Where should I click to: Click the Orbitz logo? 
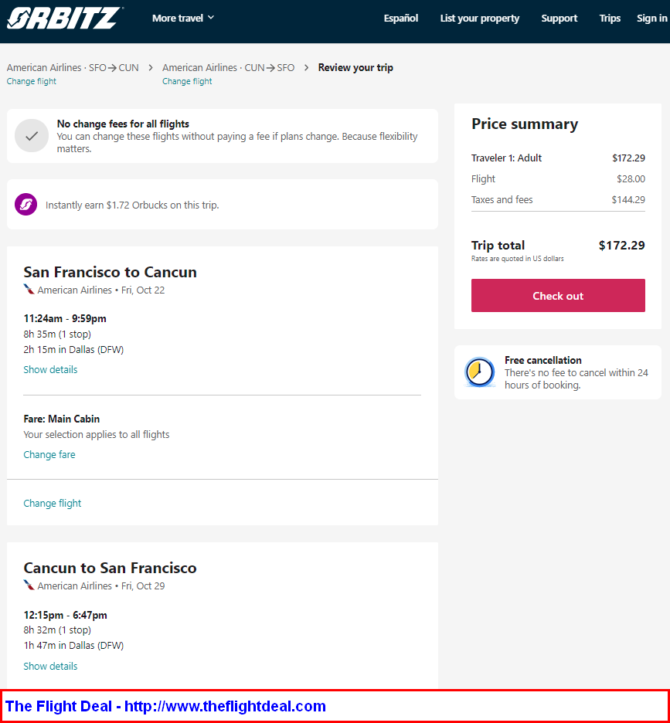click(x=65, y=18)
